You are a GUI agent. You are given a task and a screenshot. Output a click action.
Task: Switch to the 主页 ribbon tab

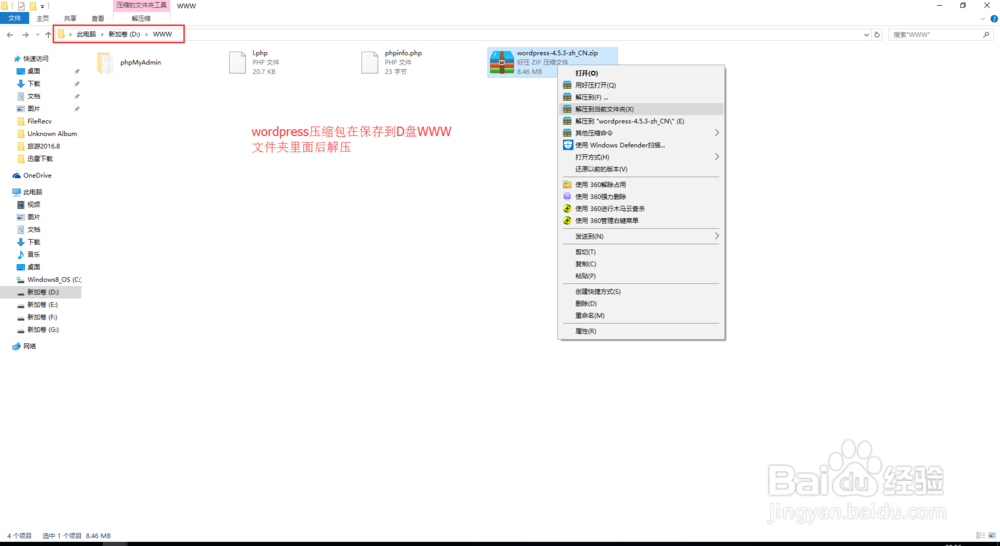click(x=43, y=18)
